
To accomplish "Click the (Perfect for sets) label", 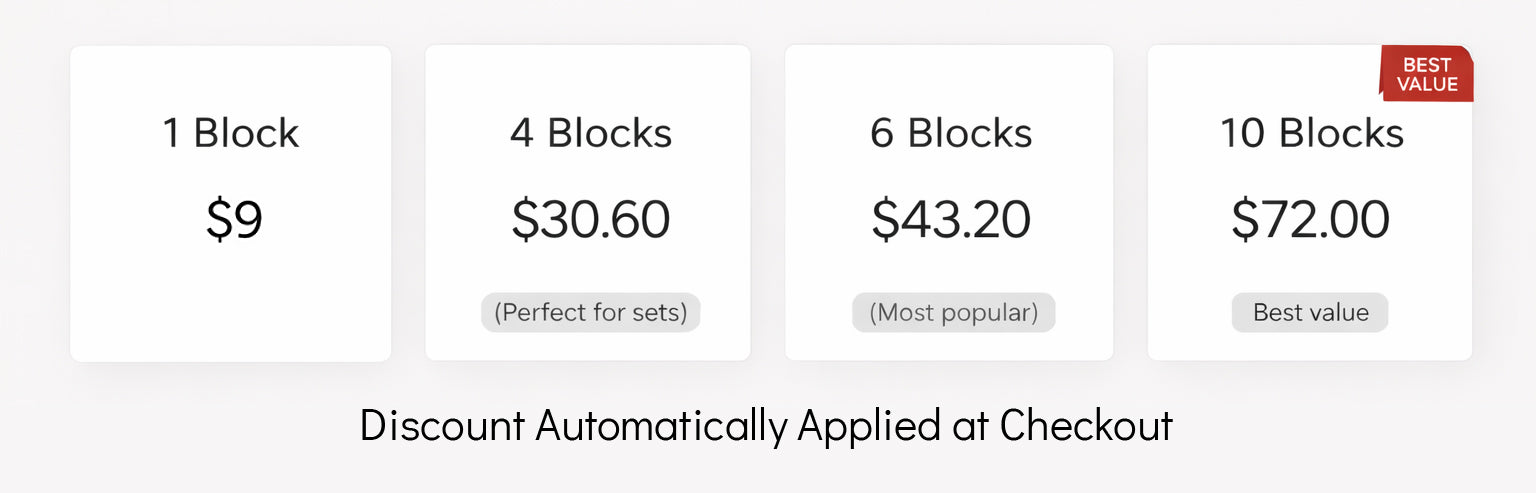I will [x=590, y=312].
